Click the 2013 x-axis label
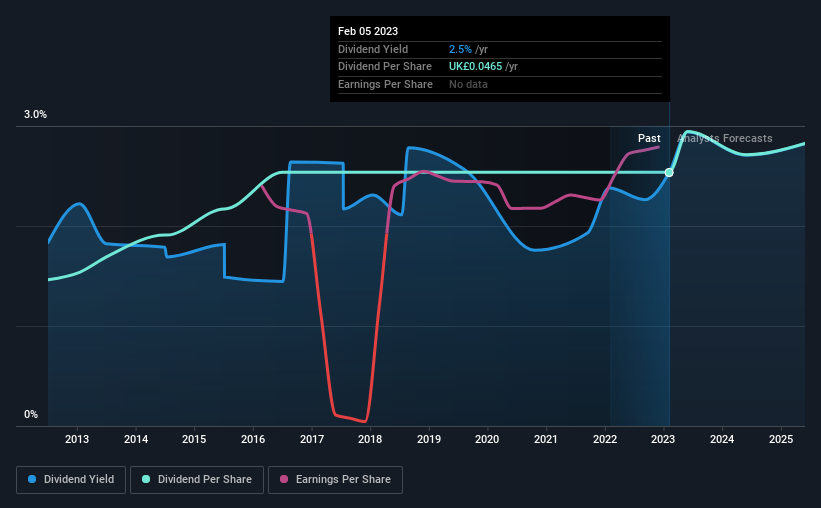This screenshot has height=508, width=821. pyautogui.click(x=77, y=439)
